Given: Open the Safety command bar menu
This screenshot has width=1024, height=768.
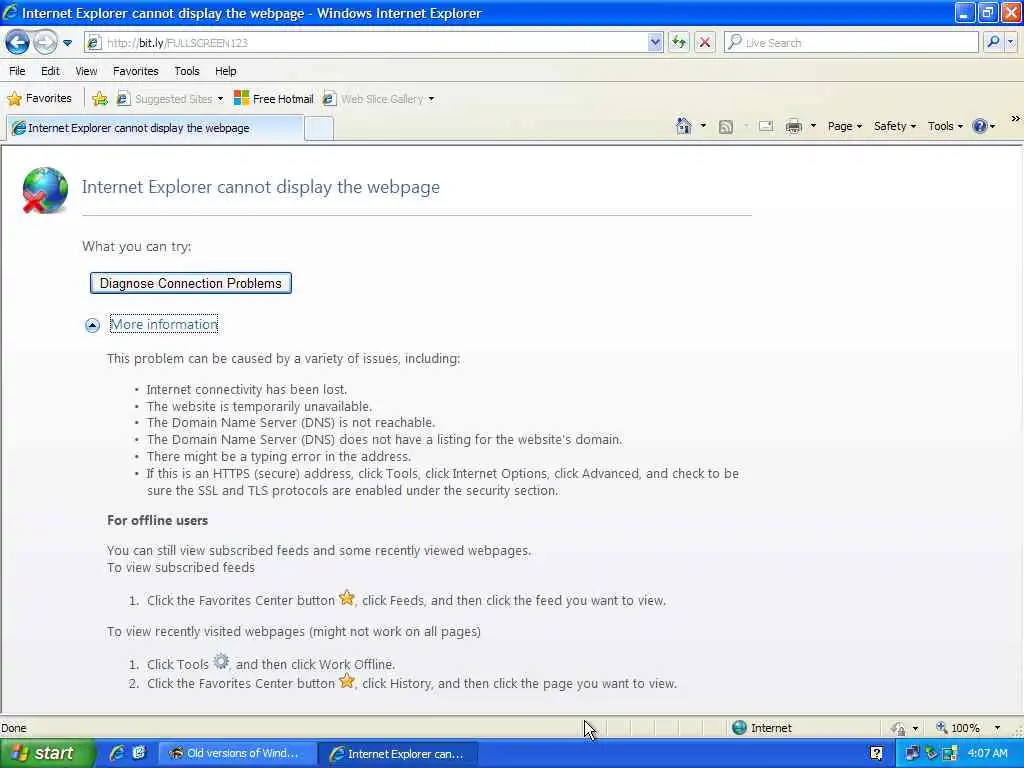Looking at the screenshot, I should tap(895, 126).
